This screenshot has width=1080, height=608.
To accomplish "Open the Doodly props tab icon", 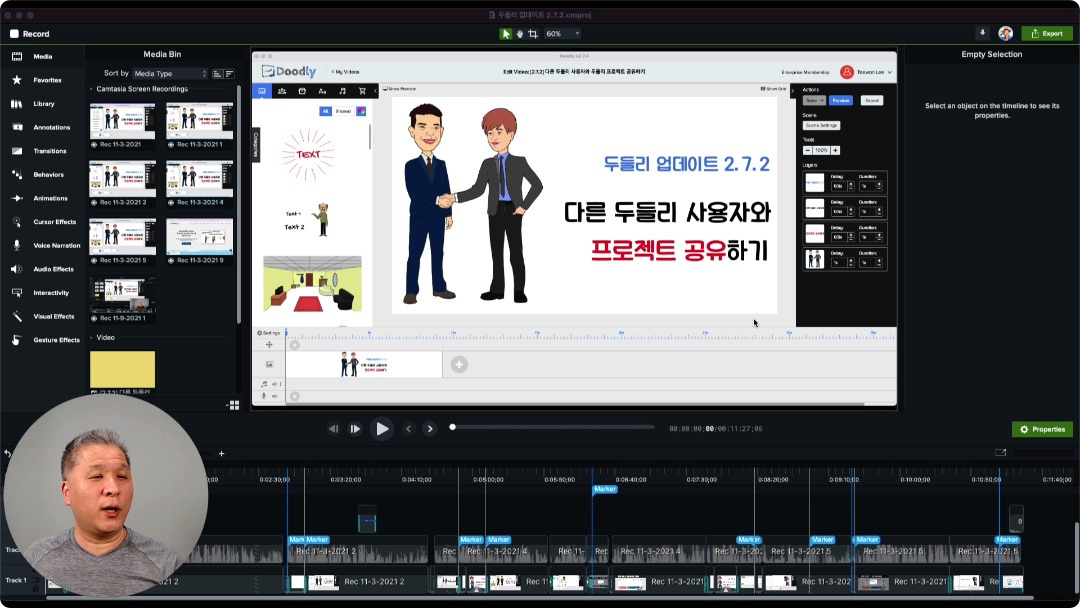I will point(302,91).
